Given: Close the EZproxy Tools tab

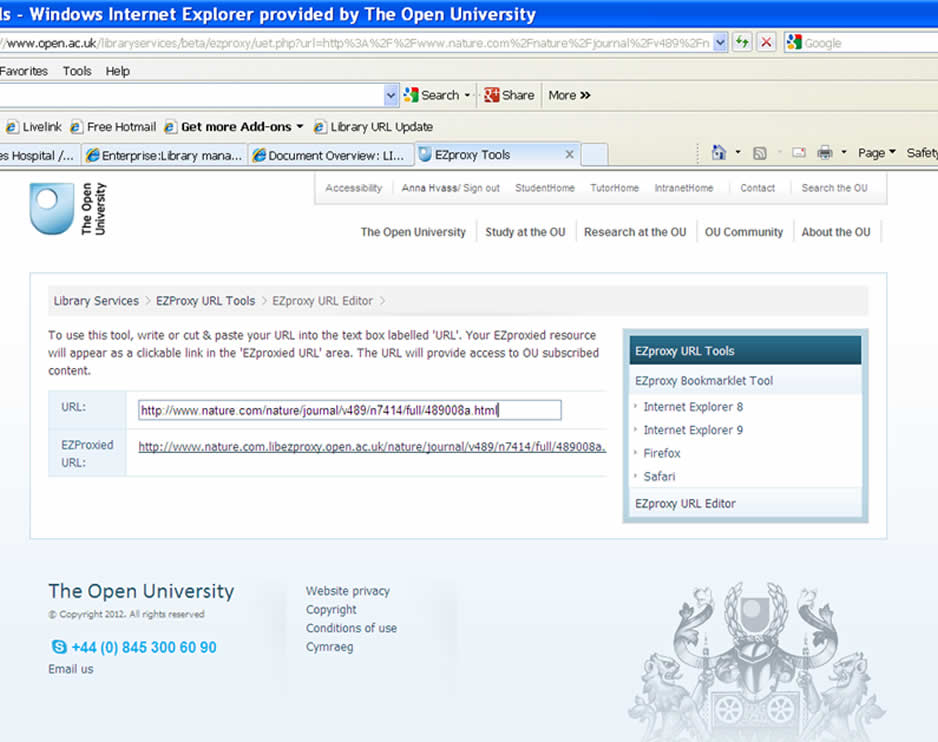Looking at the screenshot, I should (x=570, y=154).
